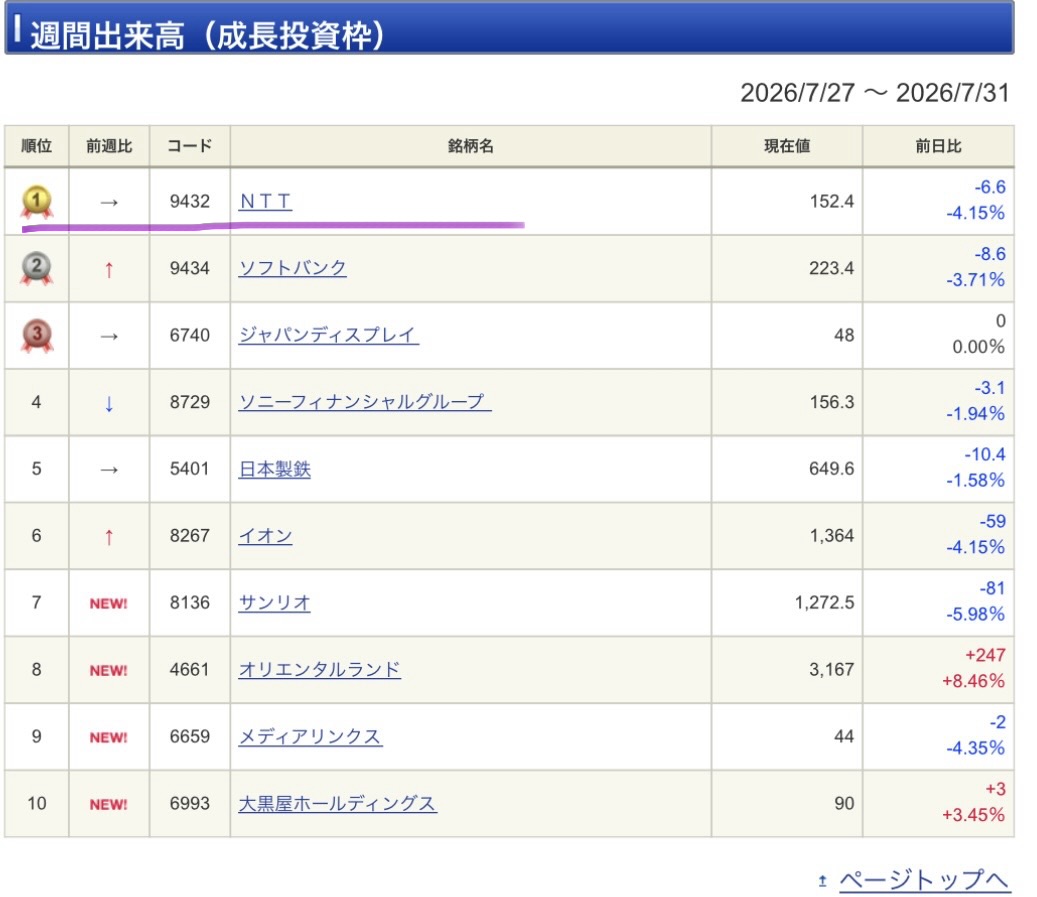Click the -1.94% change value

(975, 413)
